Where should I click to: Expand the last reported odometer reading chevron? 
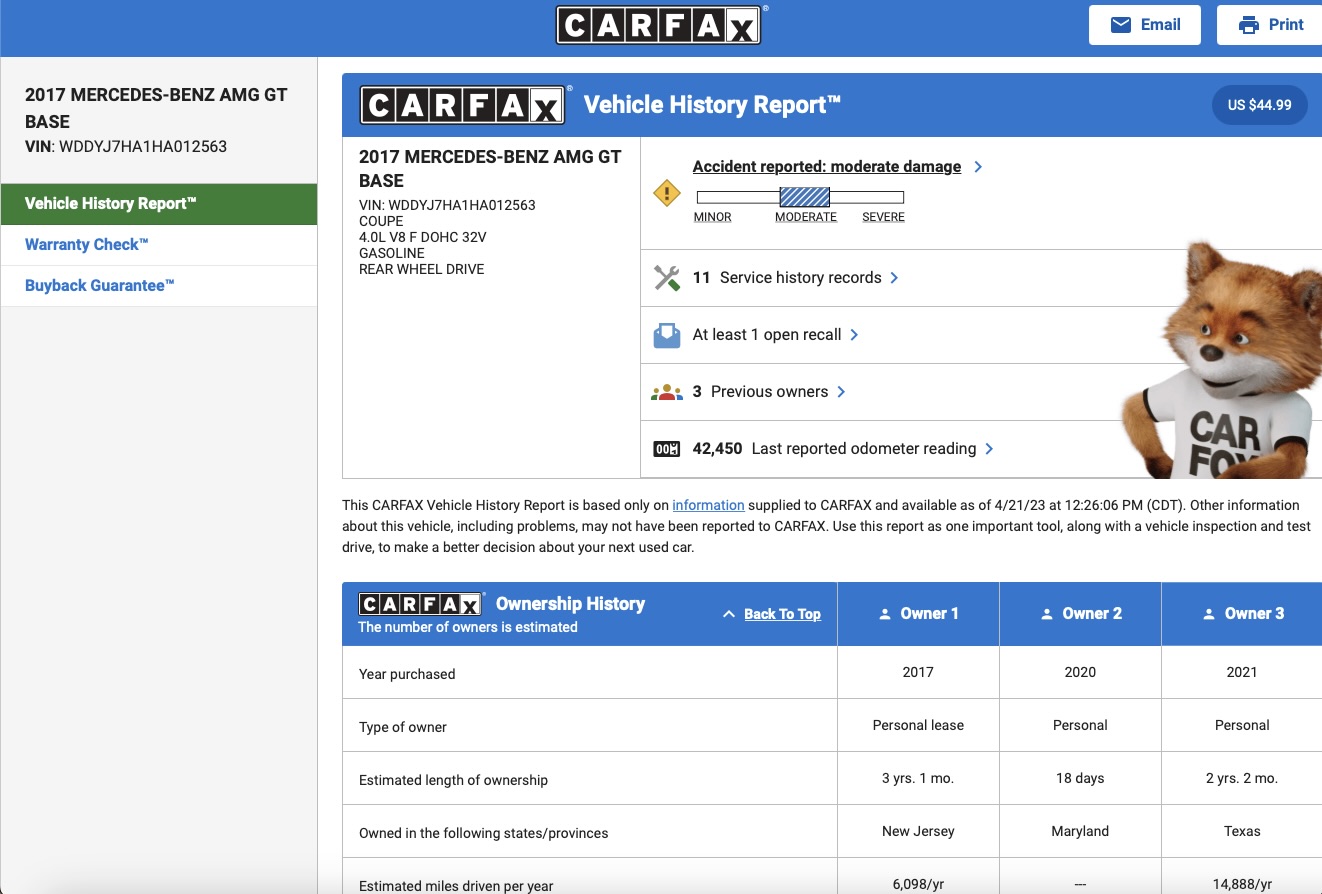click(x=989, y=449)
